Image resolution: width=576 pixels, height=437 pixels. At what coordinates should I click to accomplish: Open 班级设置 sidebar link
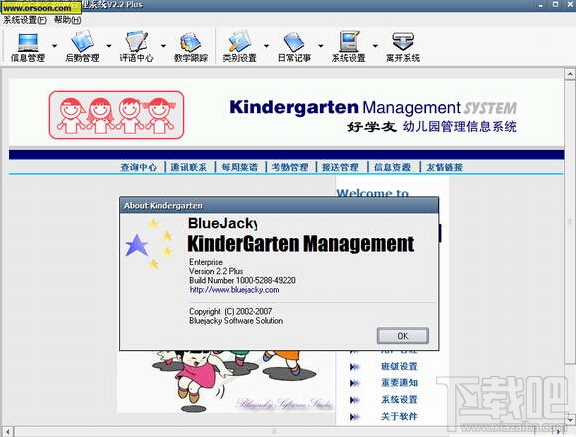pyautogui.click(x=399, y=366)
